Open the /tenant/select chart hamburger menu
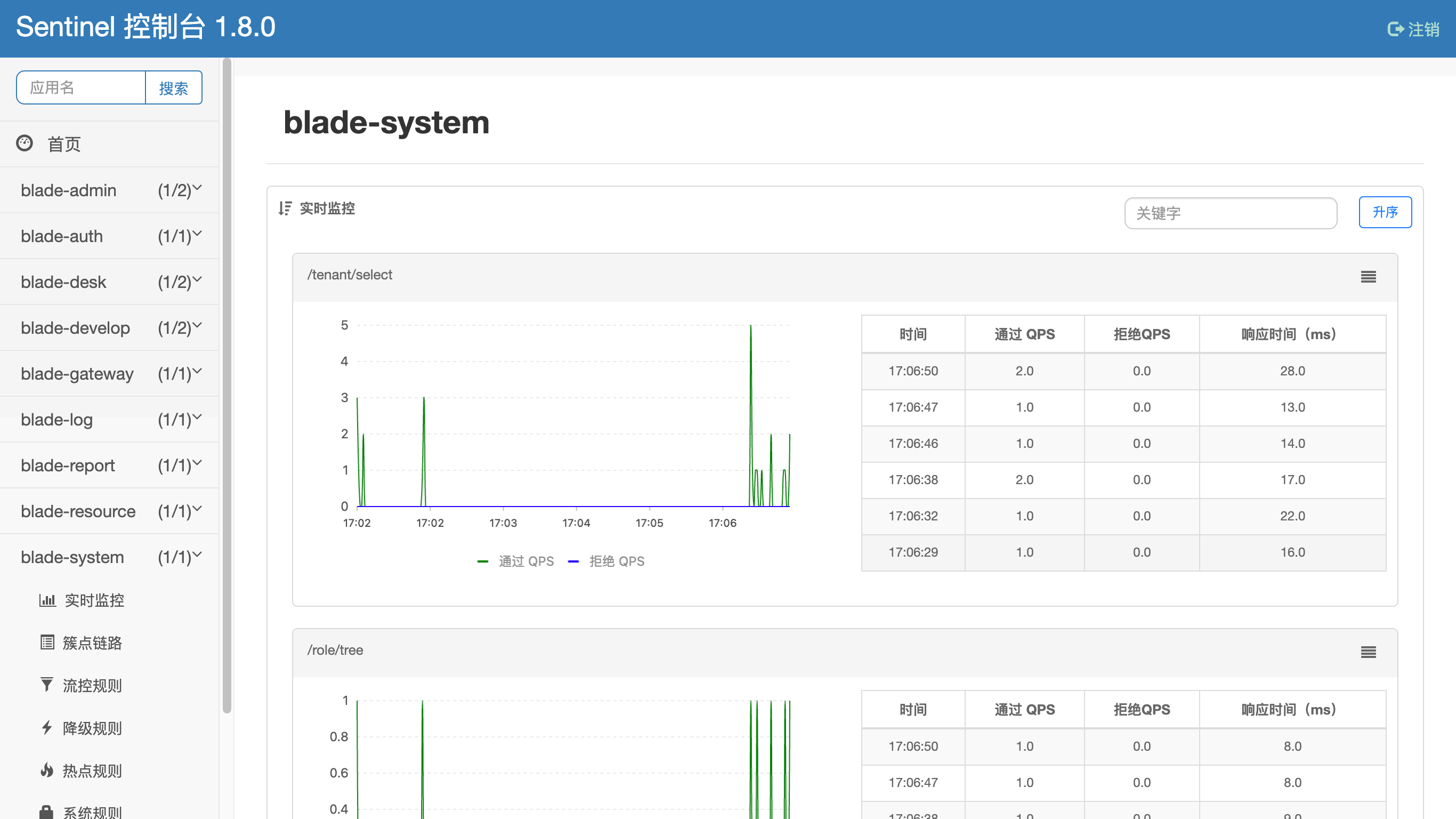 click(x=1368, y=277)
